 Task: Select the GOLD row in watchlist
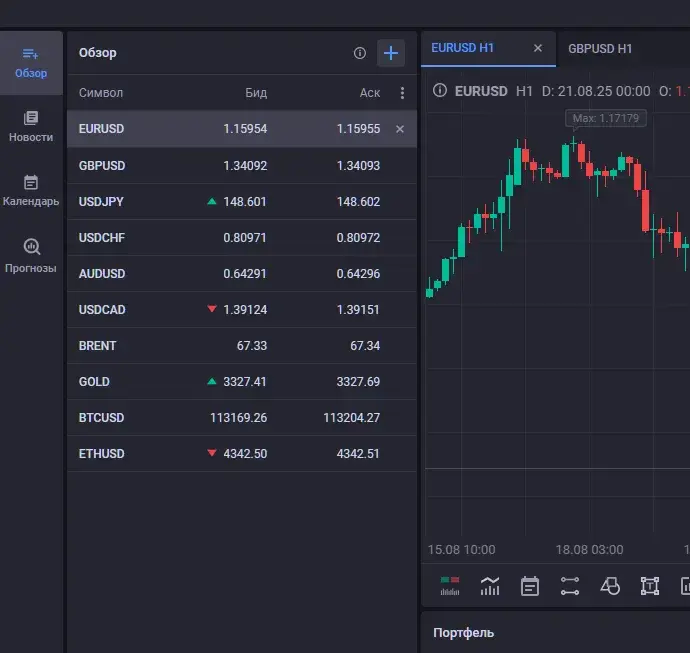[242, 382]
